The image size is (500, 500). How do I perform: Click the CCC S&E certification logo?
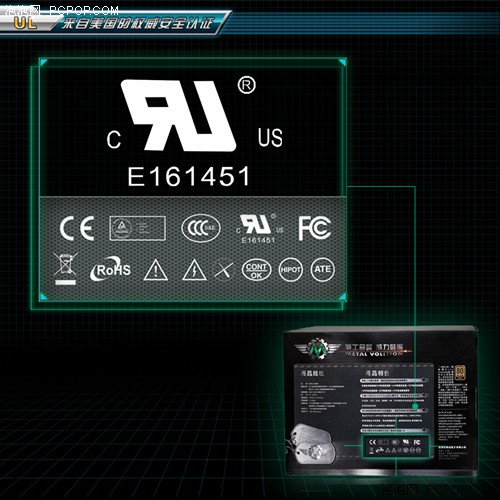(x=201, y=228)
